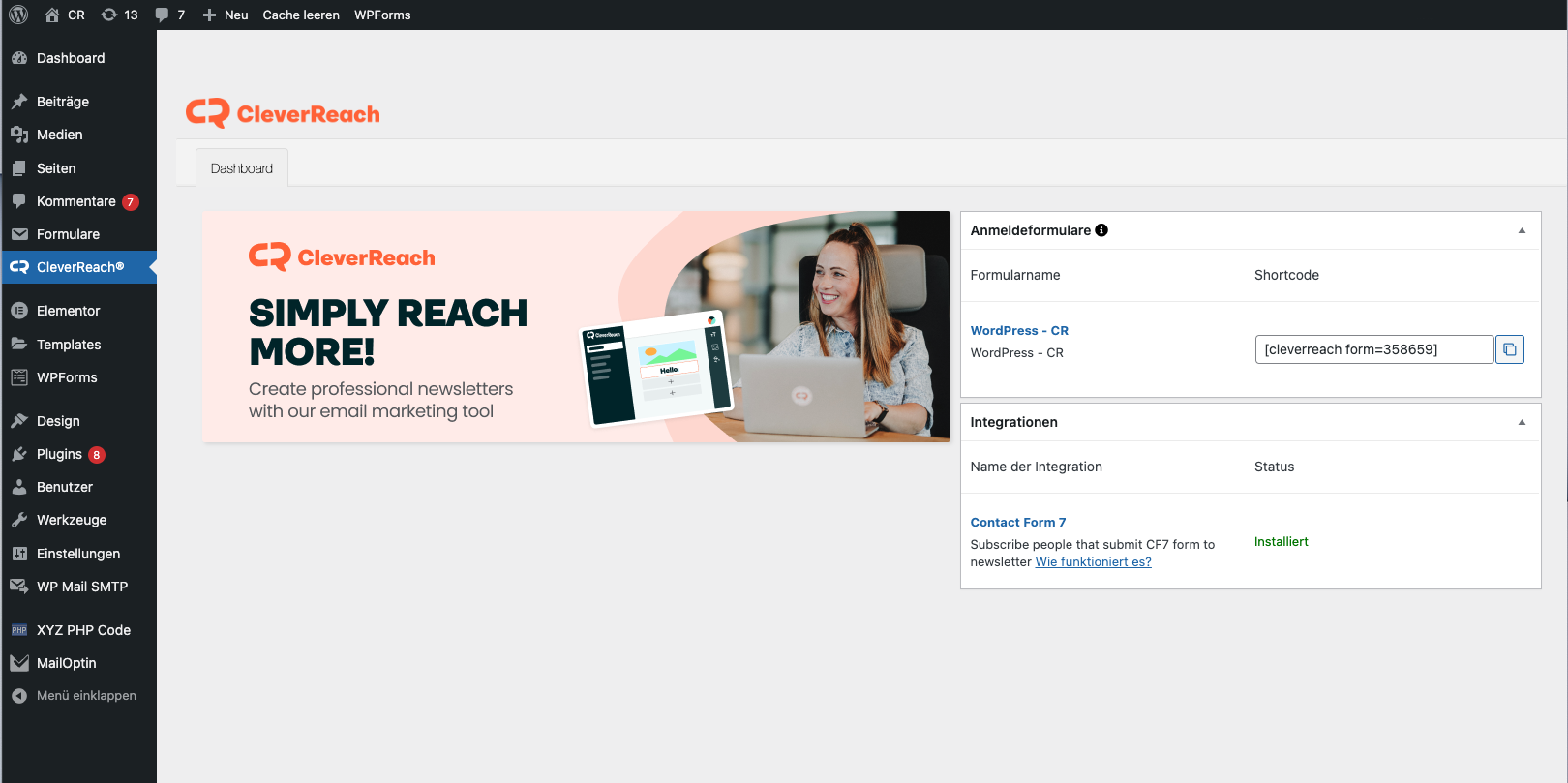Click the WordPress logo icon in admin bar
This screenshot has height=783, width=1568.
18,15
